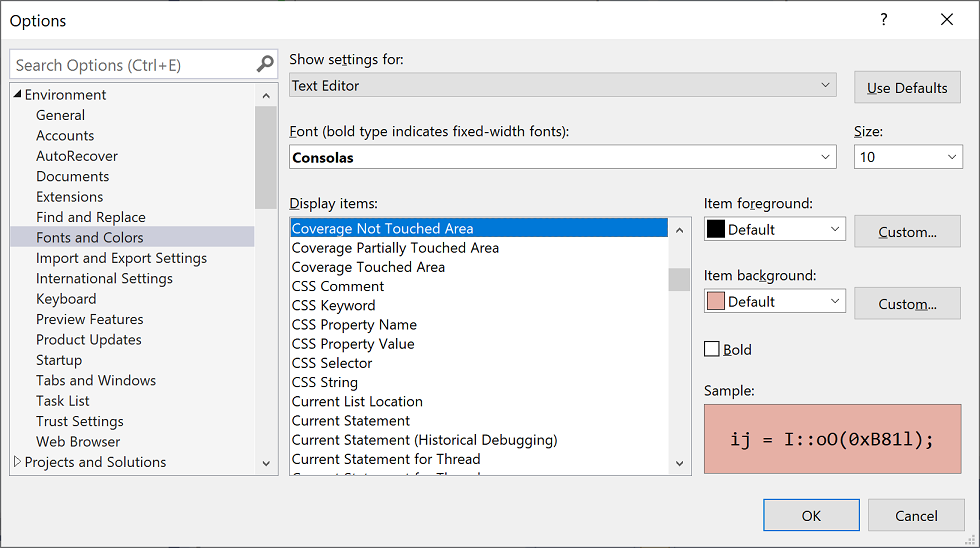980x548 pixels.
Task: Select Accounts in the options tree
Action: [x=65, y=136]
